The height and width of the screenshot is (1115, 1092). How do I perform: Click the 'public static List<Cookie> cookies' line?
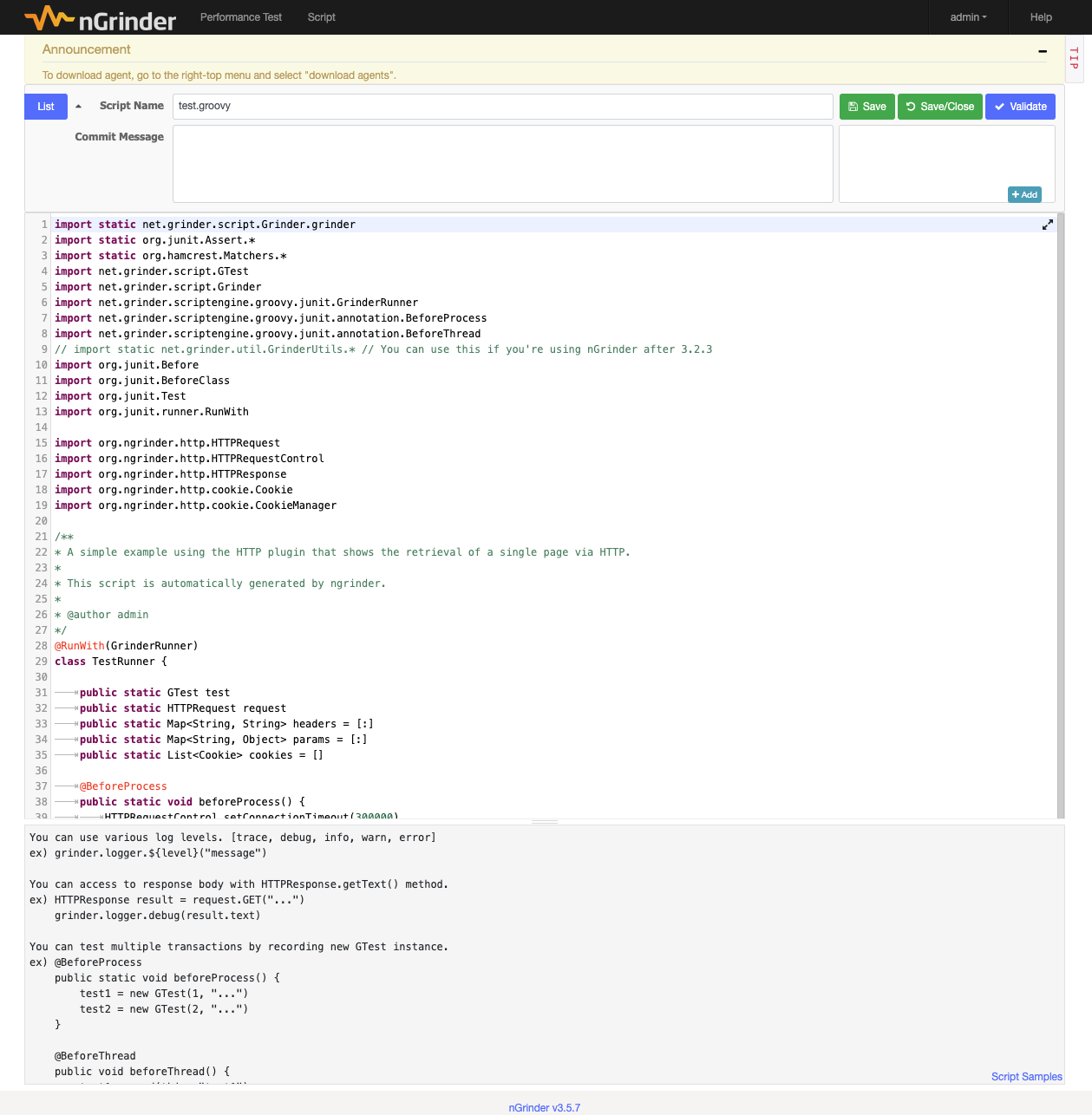point(201,755)
